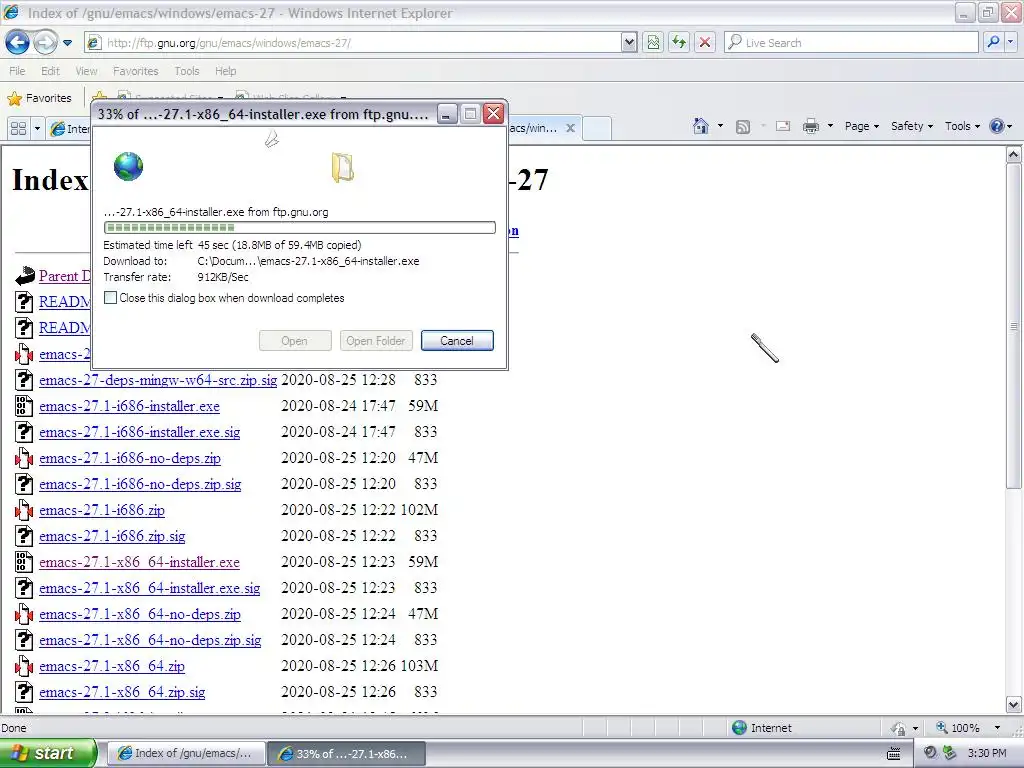Open the Favorites menu
Screen dimensions: 1024x768
(135, 71)
